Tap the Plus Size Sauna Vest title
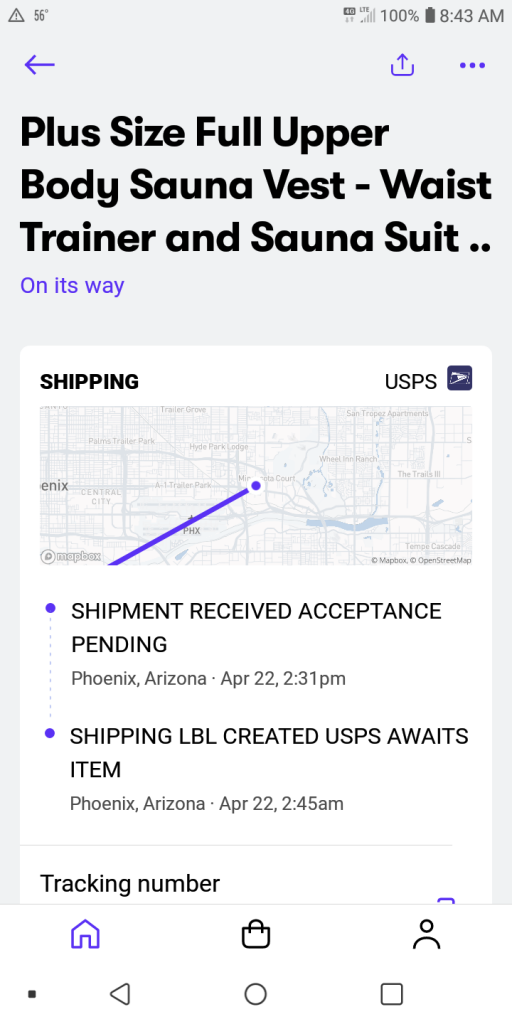The height and width of the screenshot is (1024, 512). tap(255, 185)
